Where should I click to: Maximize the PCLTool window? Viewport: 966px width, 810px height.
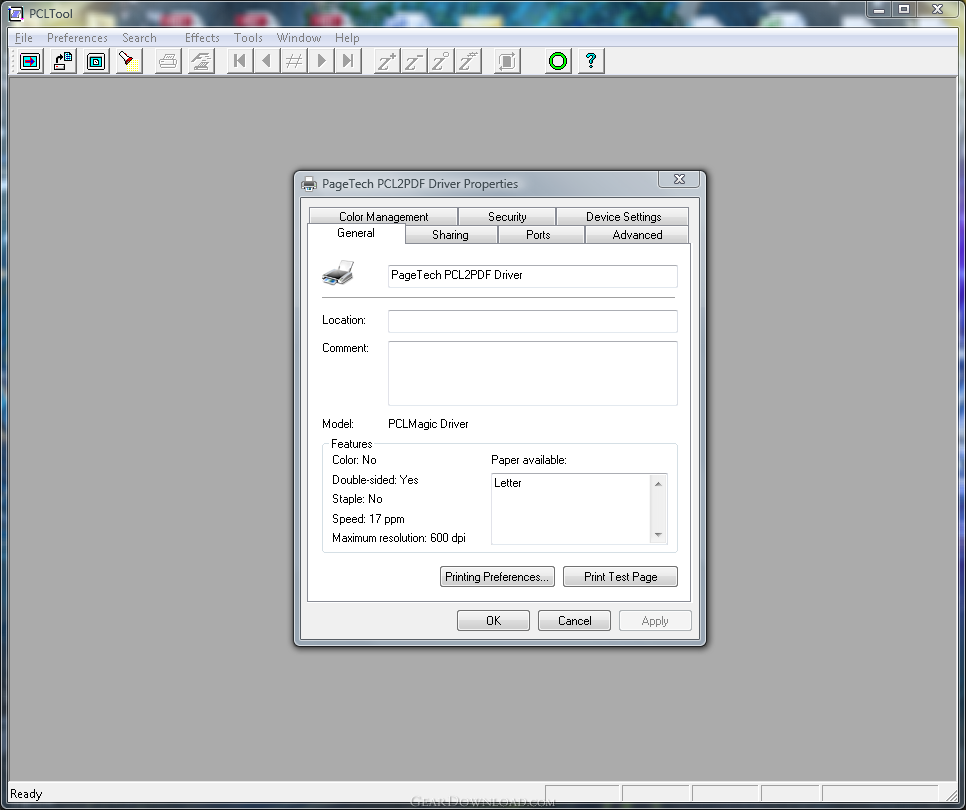point(904,9)
